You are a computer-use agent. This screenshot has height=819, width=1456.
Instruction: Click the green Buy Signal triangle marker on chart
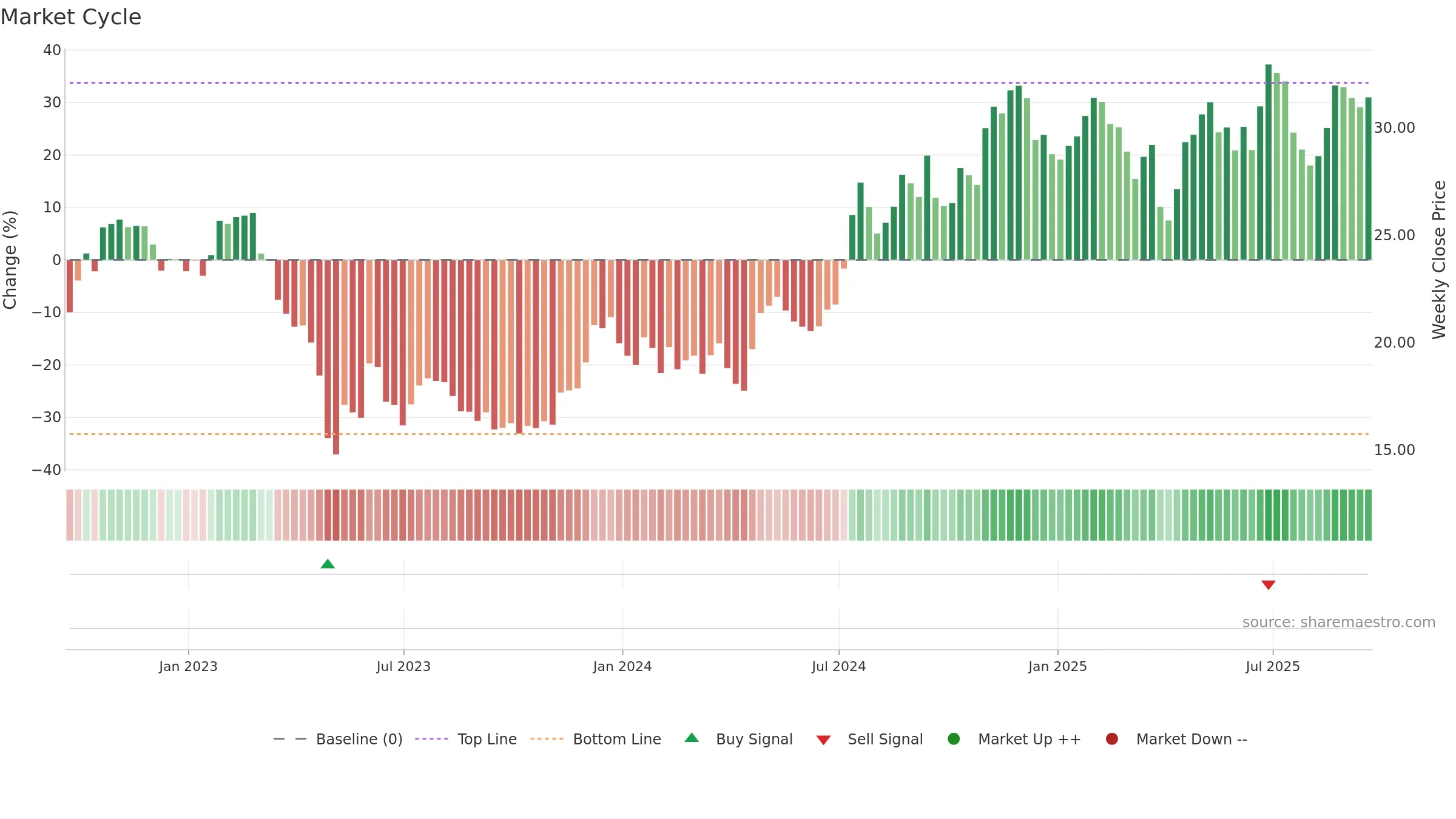point(328,564)
